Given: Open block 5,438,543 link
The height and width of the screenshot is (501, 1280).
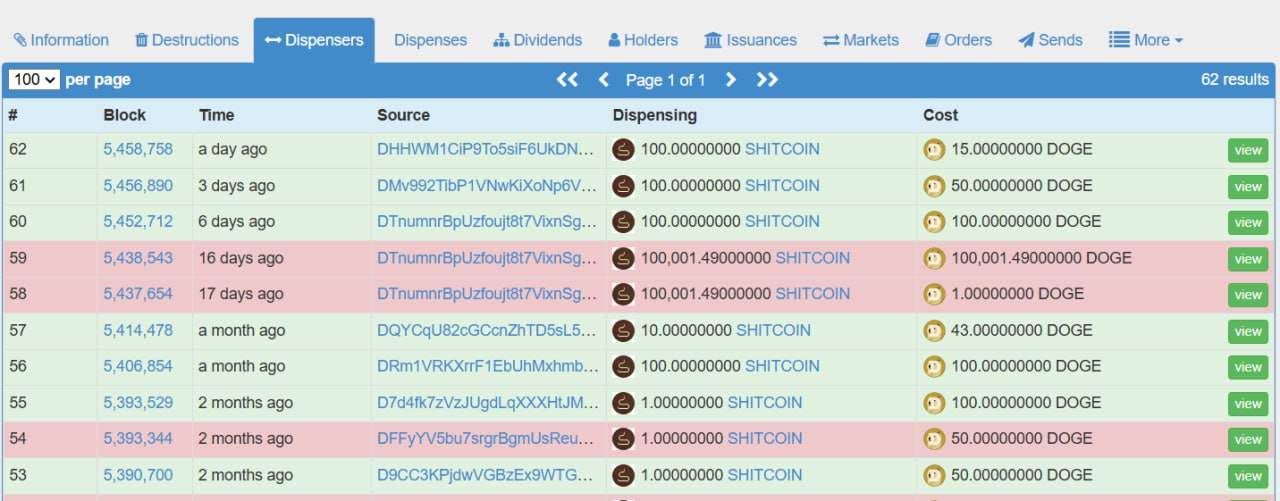Looking at the screenshot, I should coord(138,258).
